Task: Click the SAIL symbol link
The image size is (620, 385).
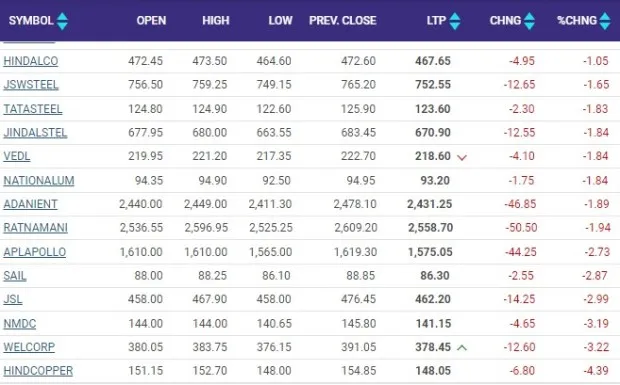Action: 15,276
